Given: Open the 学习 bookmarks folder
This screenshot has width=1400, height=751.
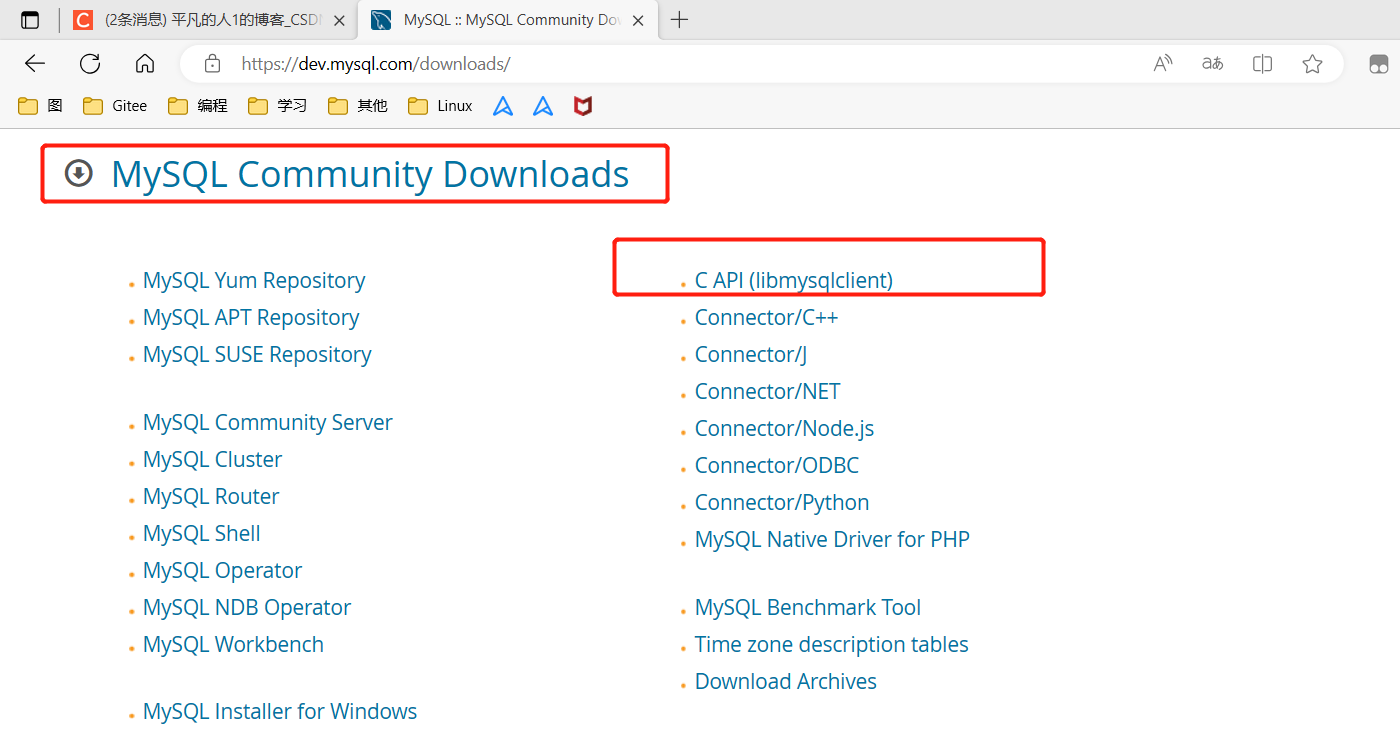Looking at the screenshot, I should pyautogui.click(x=278, y=106).
